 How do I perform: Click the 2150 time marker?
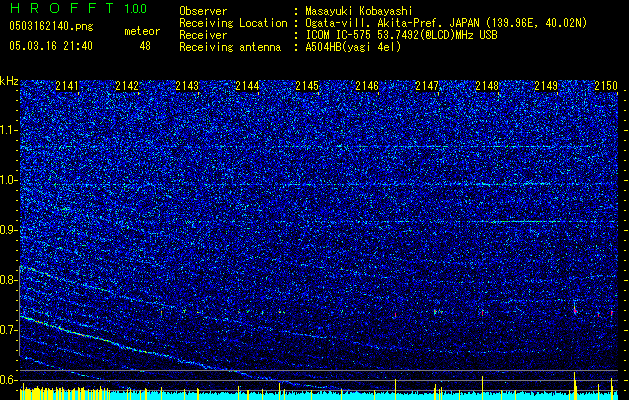pos(606,86)
